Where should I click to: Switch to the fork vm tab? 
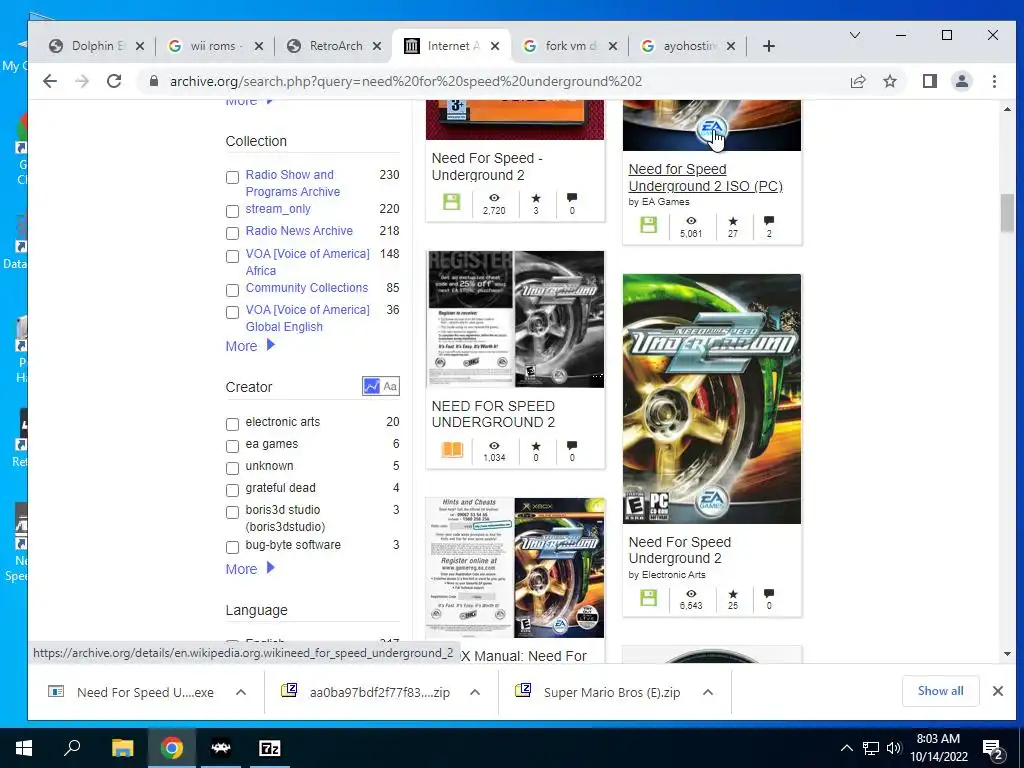(569, 46)
